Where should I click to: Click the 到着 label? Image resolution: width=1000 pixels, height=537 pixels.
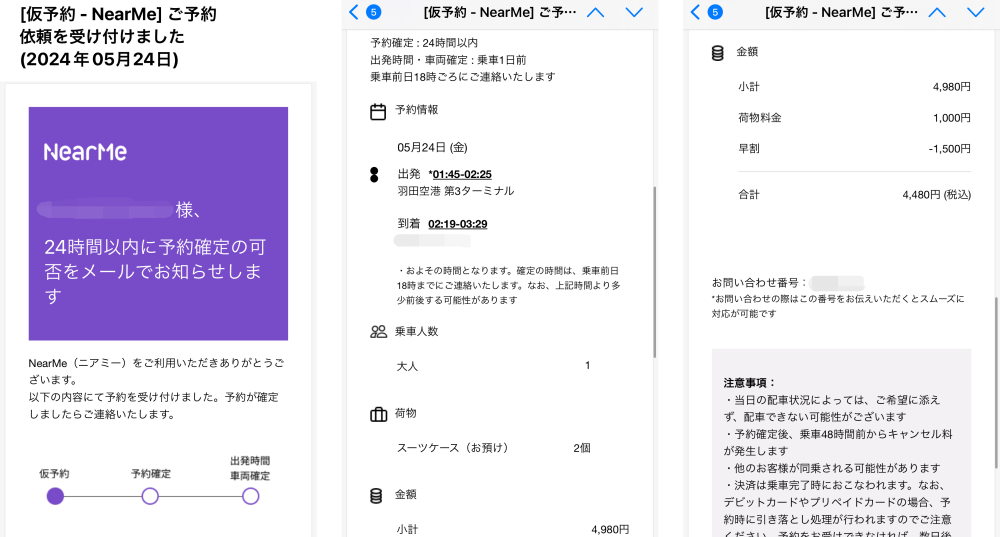click(x=409, y=223)
